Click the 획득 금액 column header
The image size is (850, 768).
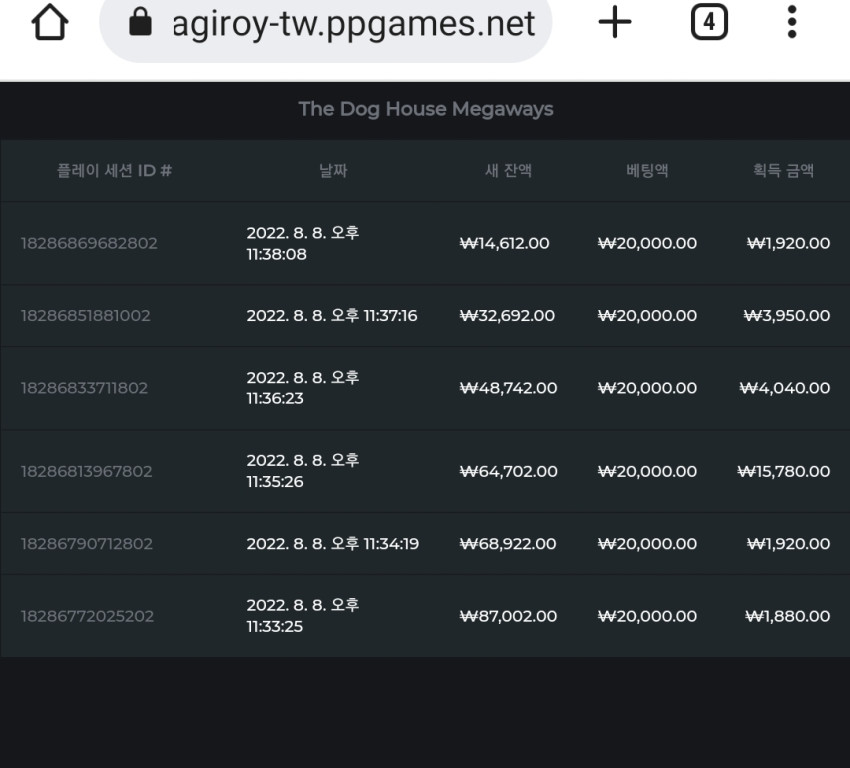(783, 171)
